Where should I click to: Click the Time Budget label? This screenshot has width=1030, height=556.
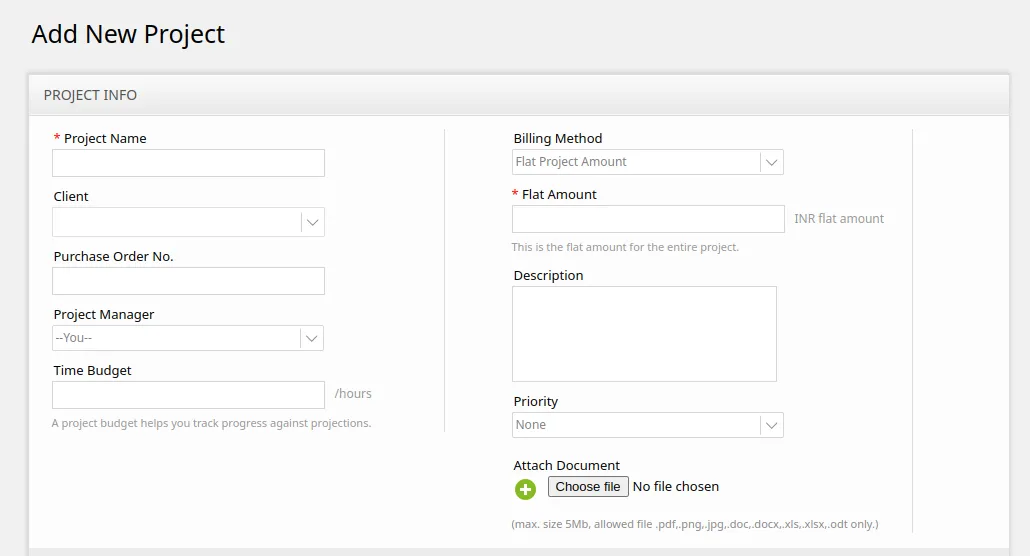(93, 371)
